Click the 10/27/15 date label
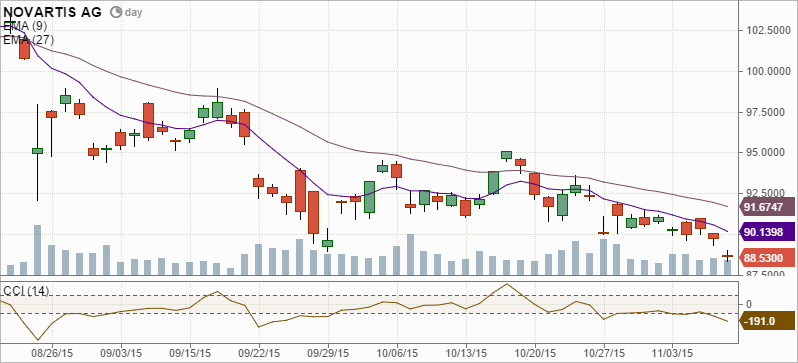The width and height of the screenshot is (798, 363). pyautogui.click(x=604, y=352)
